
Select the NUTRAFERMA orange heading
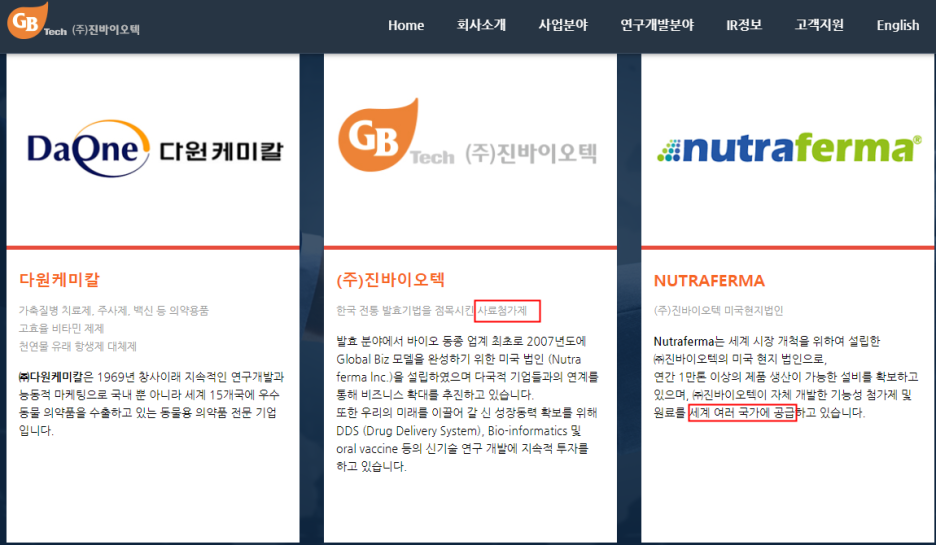(709, 281)
